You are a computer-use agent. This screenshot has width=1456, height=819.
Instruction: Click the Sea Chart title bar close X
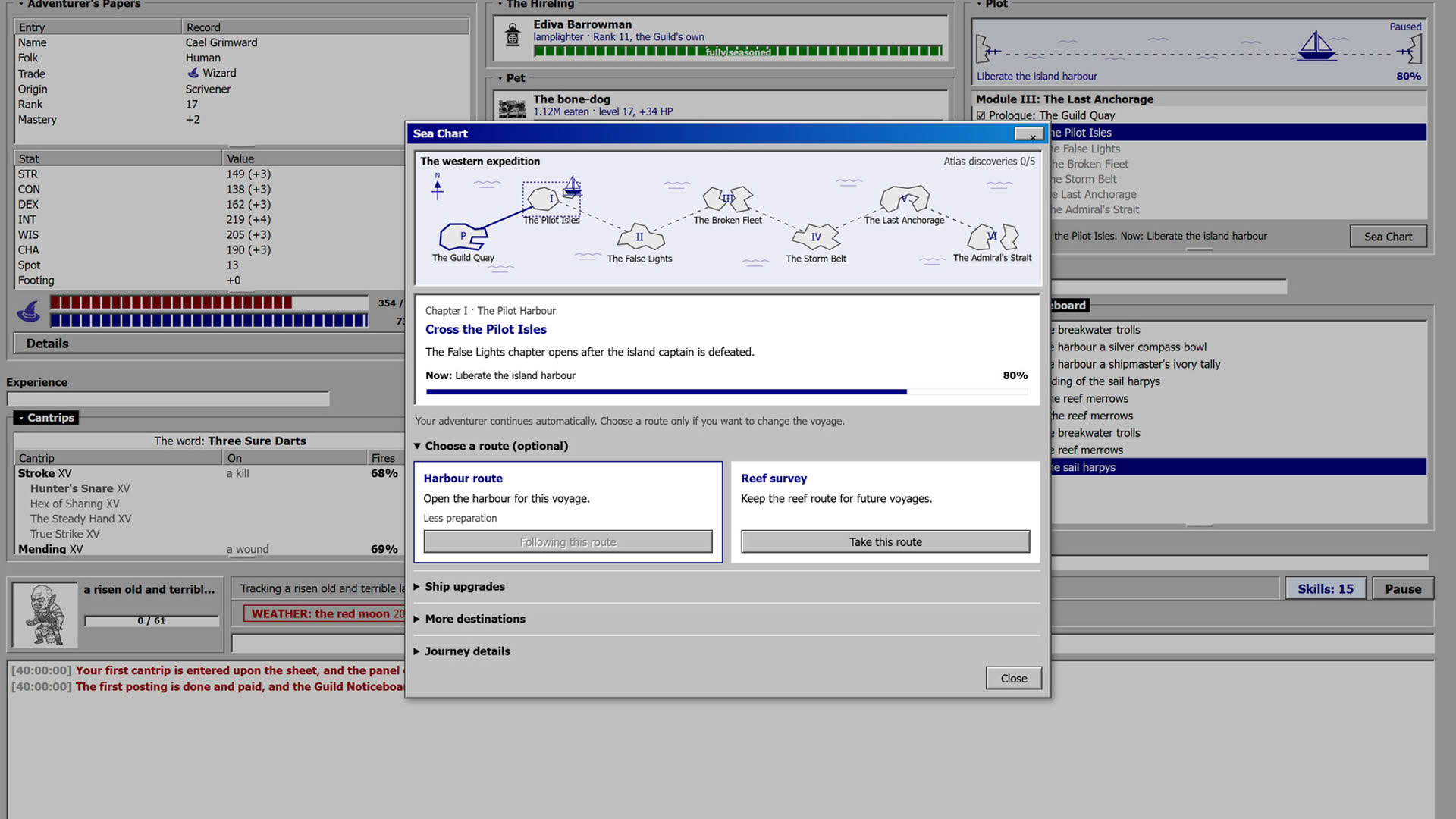1029,134
